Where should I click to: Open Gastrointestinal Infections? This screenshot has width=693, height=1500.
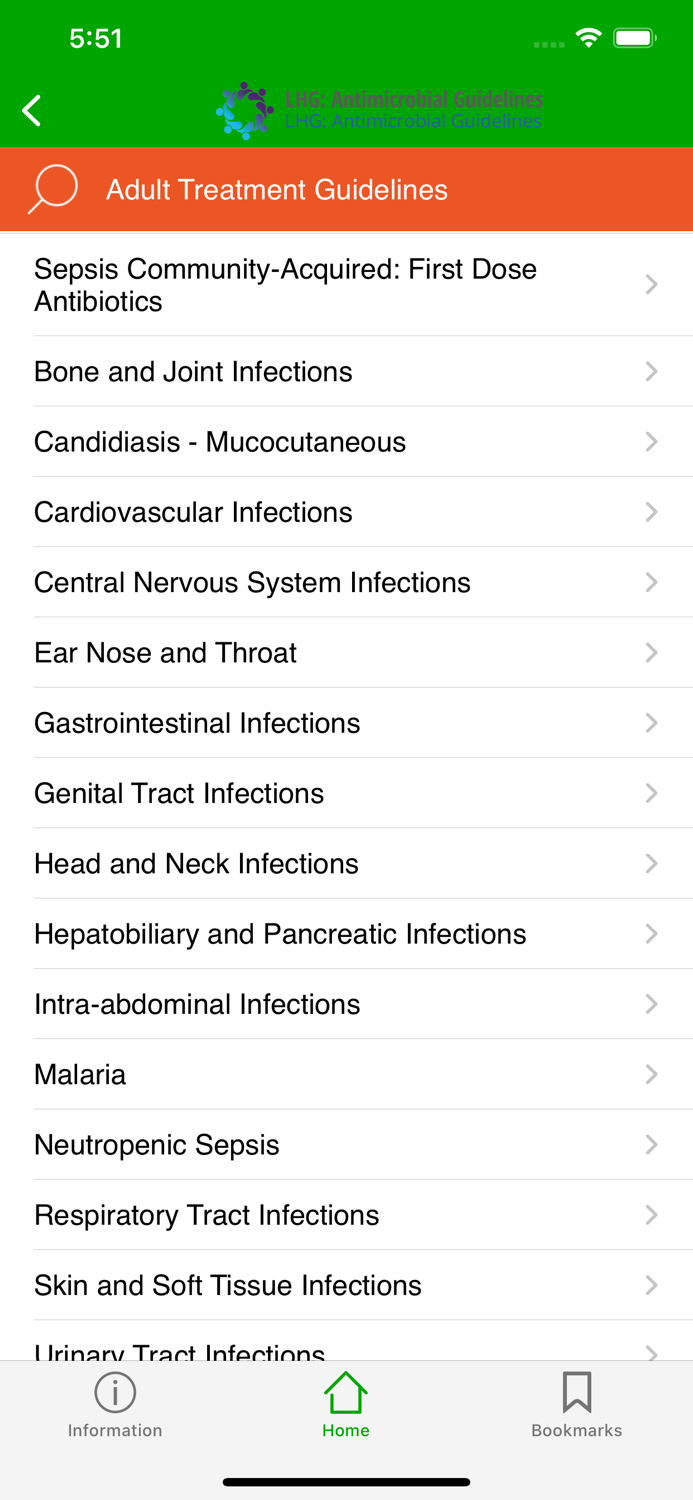(x=197, y=722)
